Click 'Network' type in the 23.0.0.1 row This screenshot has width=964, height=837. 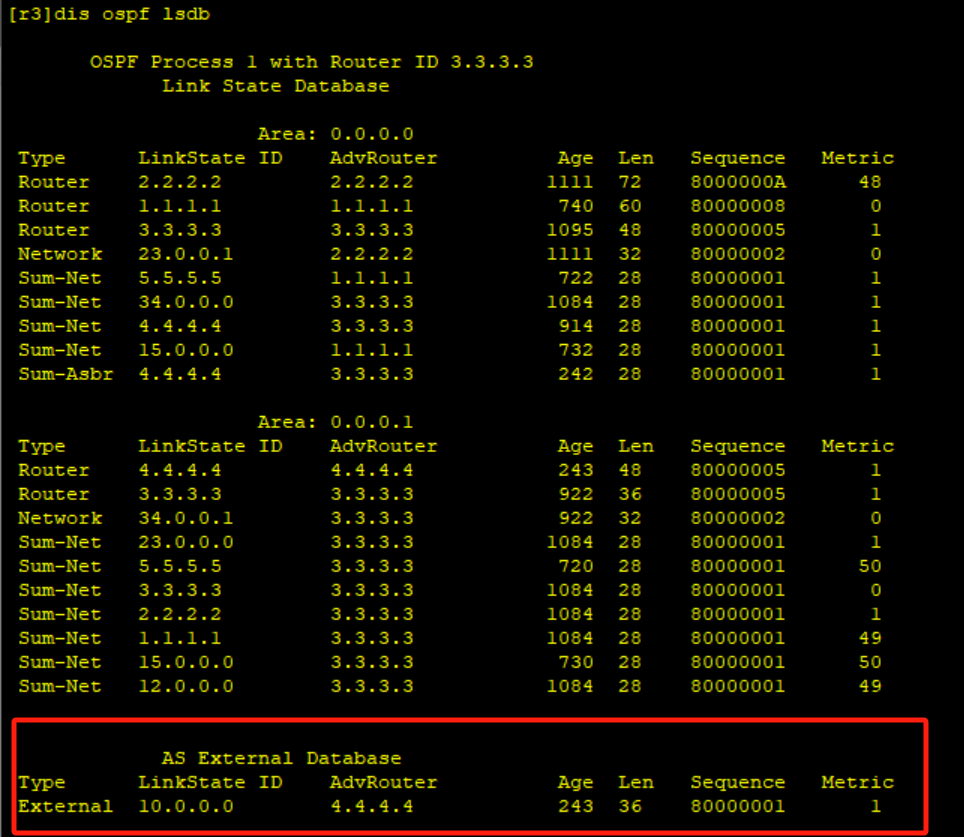coord(60,254)
